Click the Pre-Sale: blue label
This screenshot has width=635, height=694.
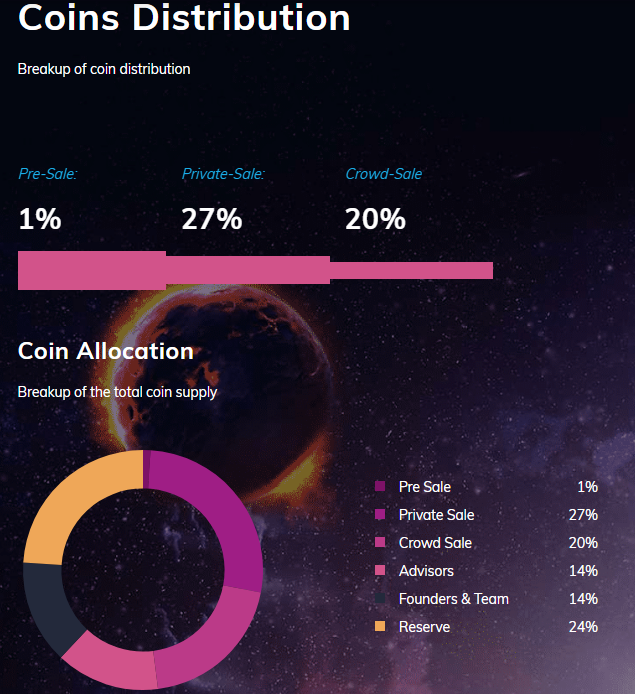47,174
